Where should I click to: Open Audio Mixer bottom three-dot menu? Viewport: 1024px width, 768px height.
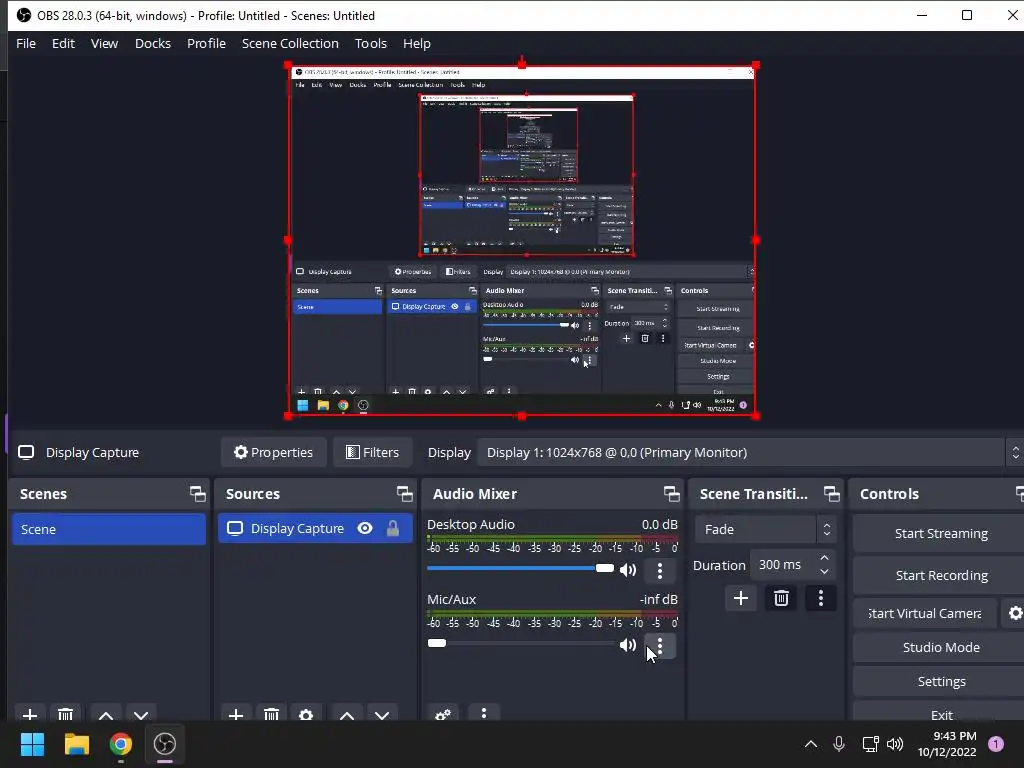click(x=484, y=713)
